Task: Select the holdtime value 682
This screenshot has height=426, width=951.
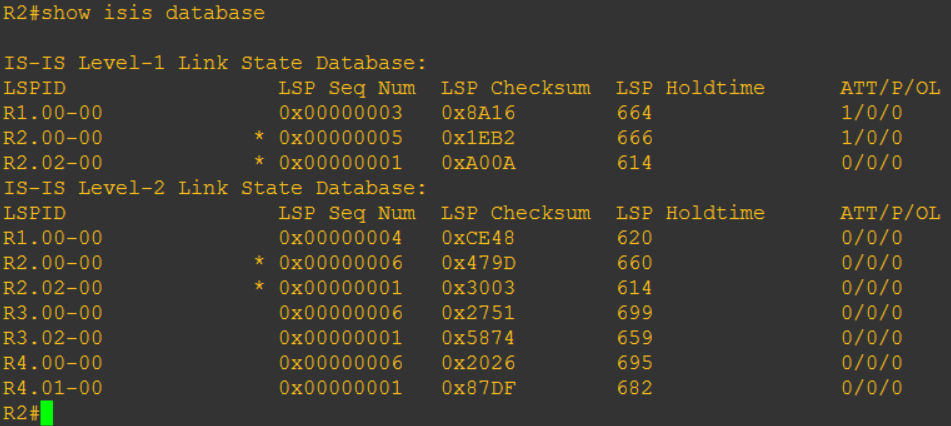Action: pos(634,388)
